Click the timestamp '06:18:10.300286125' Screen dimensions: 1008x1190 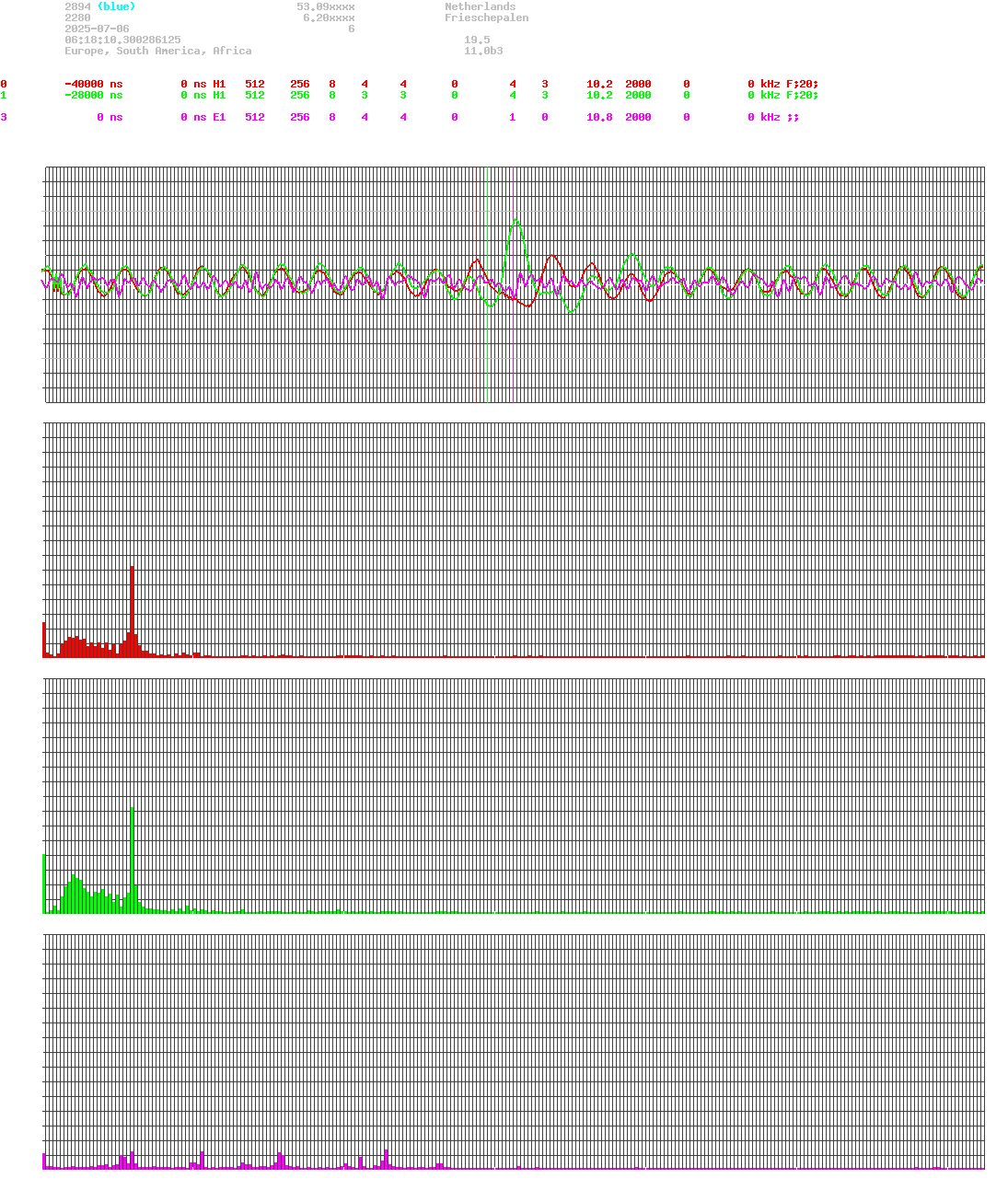tap(122, 40)
